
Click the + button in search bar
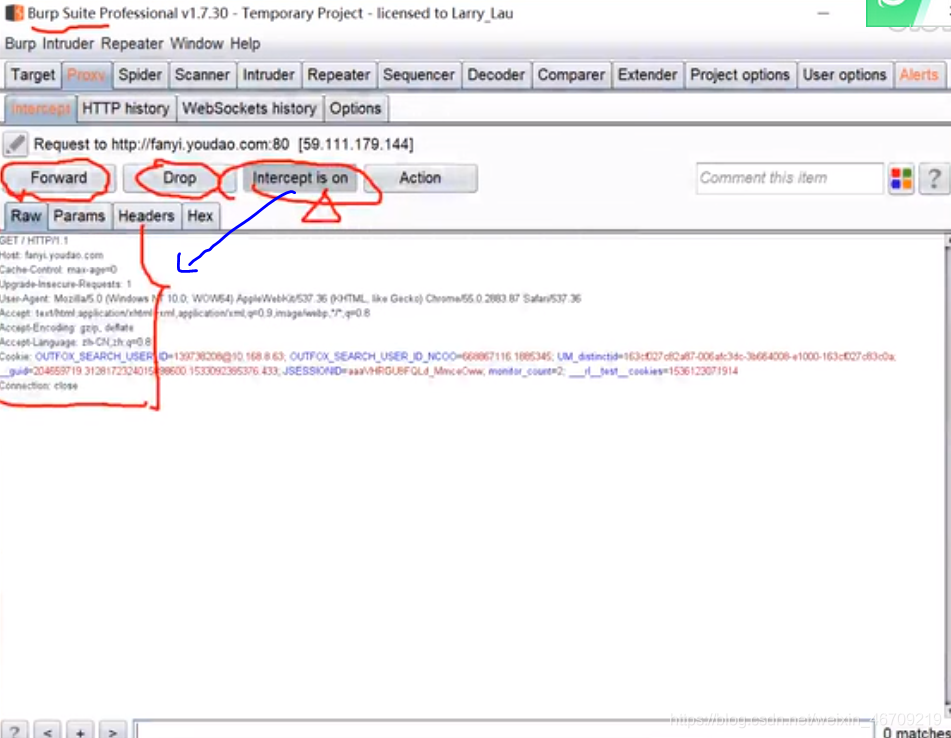80,730
